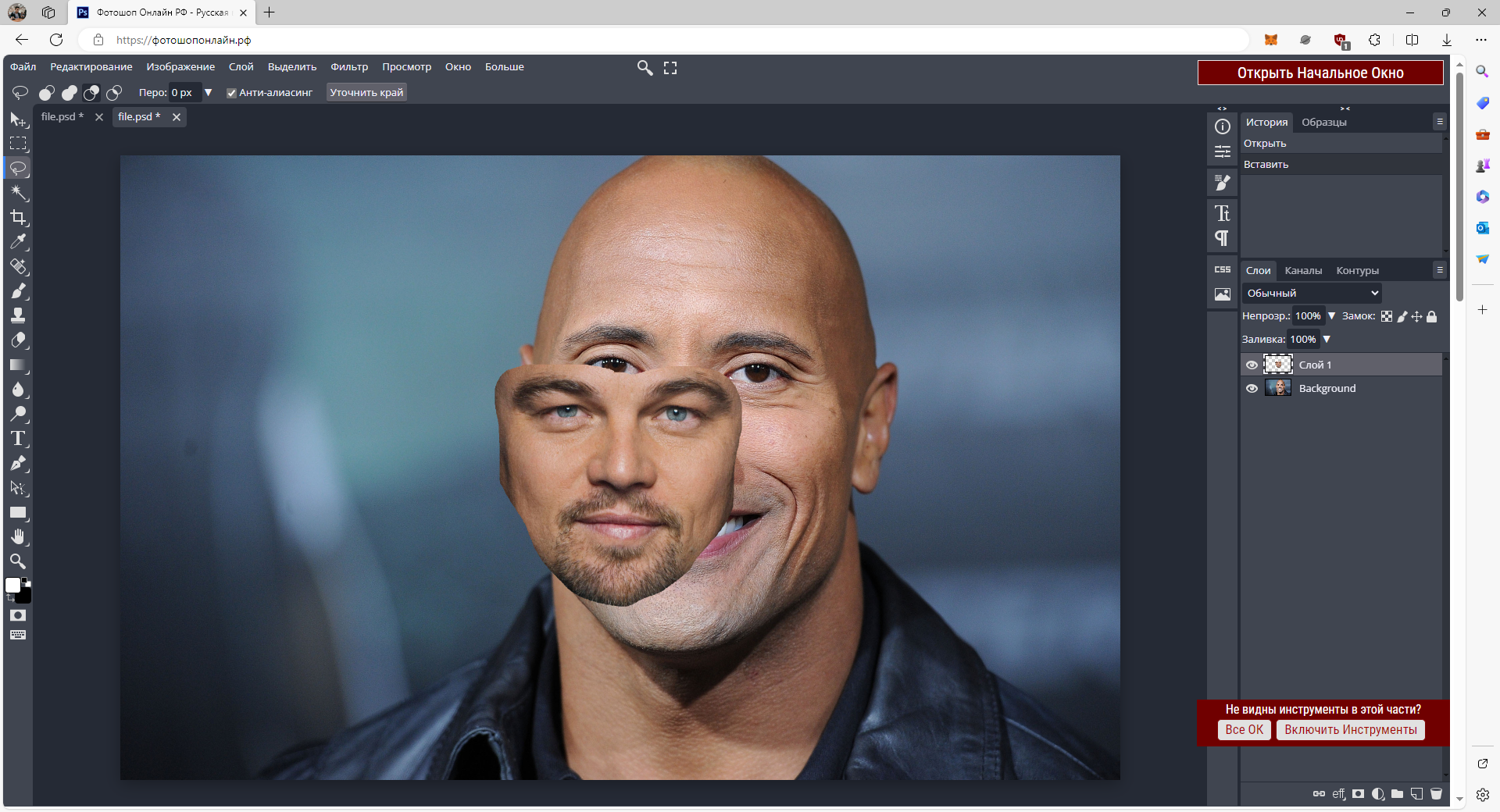Click the Clone Stamp tool
The width and height of the screenshot is (1500, 812).
[x=19, y=315]
